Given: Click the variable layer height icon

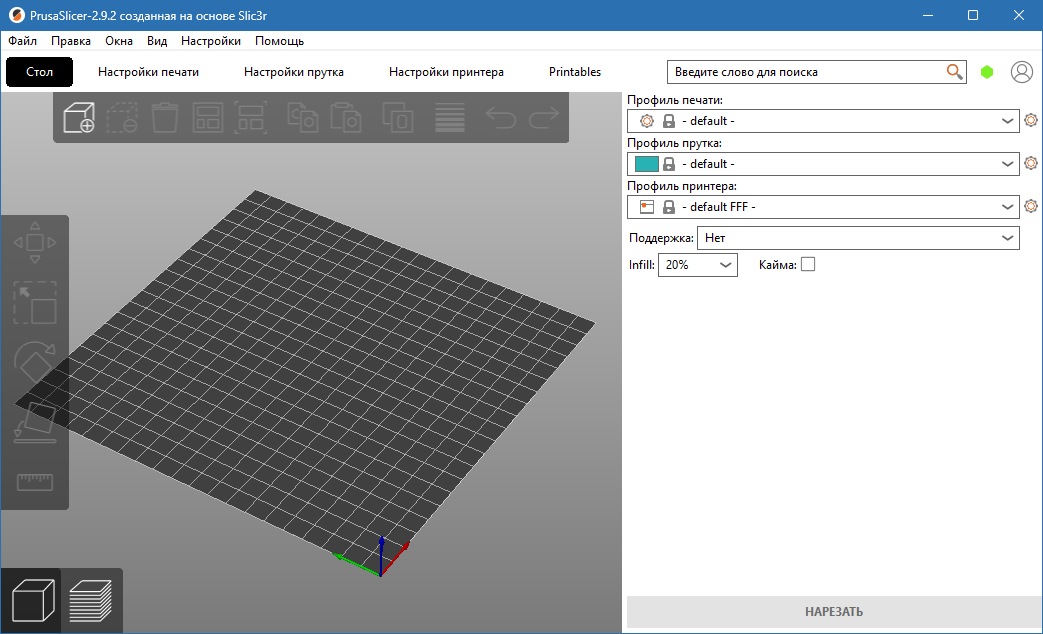Looking at the screenshot, I should [x=450, y=118].
